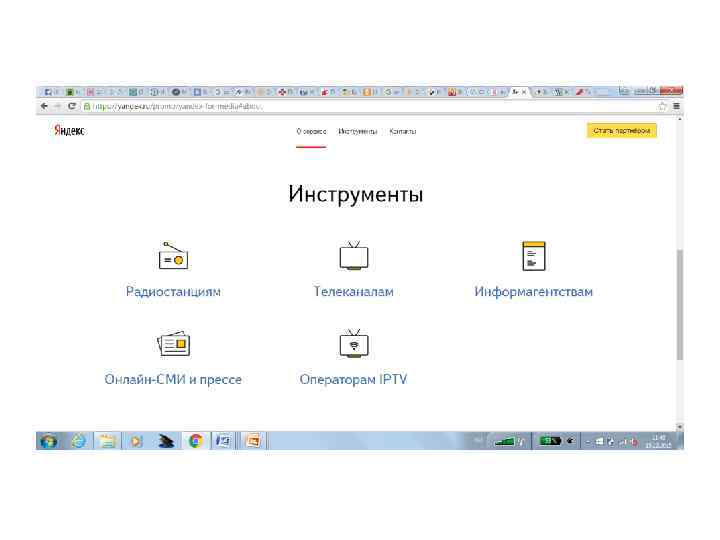The height and width of the screenshot is (540, 720).
Task: Switch to the first browser tab
Action: pos(49,92)
